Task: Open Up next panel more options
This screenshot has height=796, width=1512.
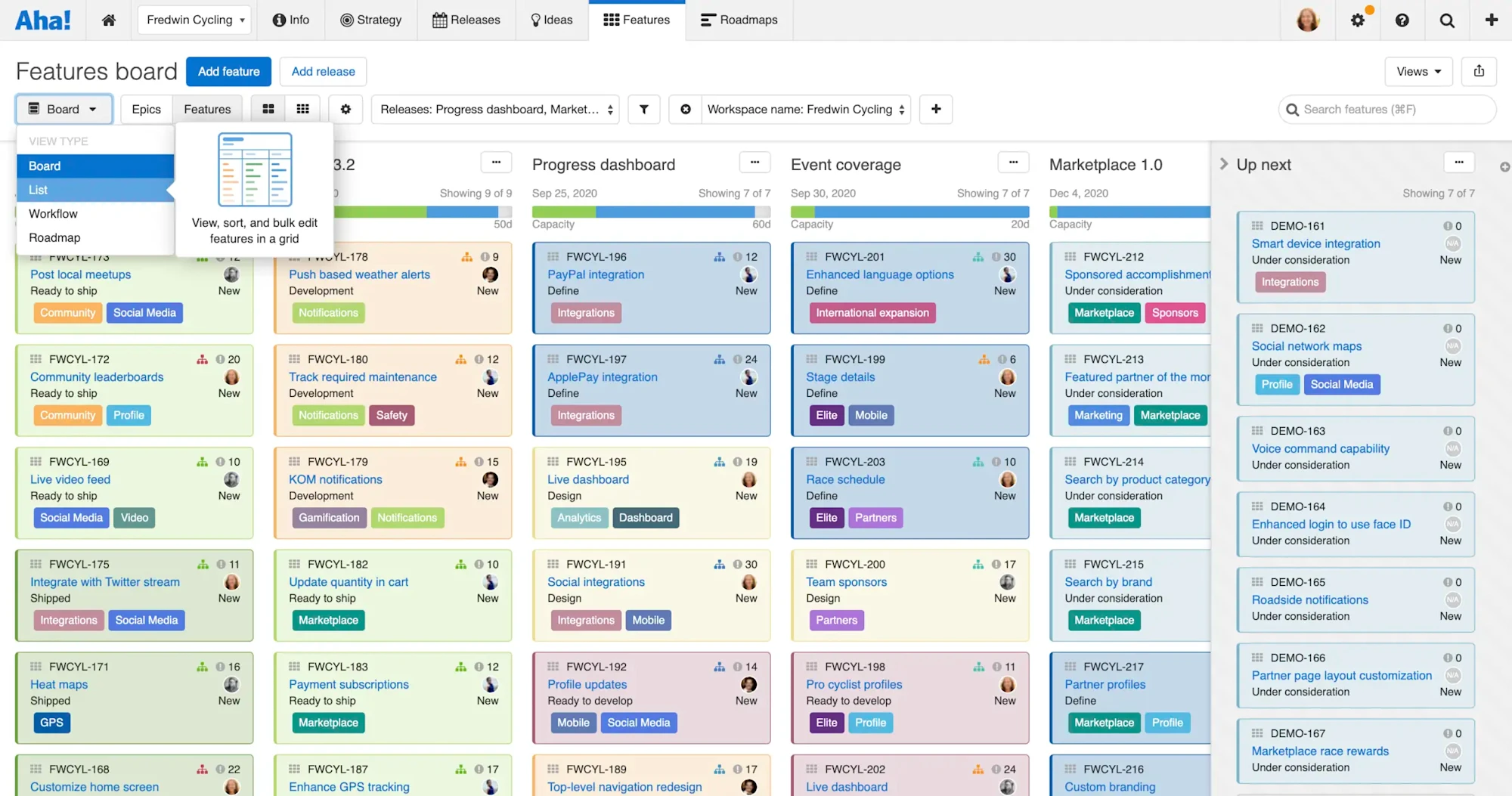Action: (x=1459, y=163)
